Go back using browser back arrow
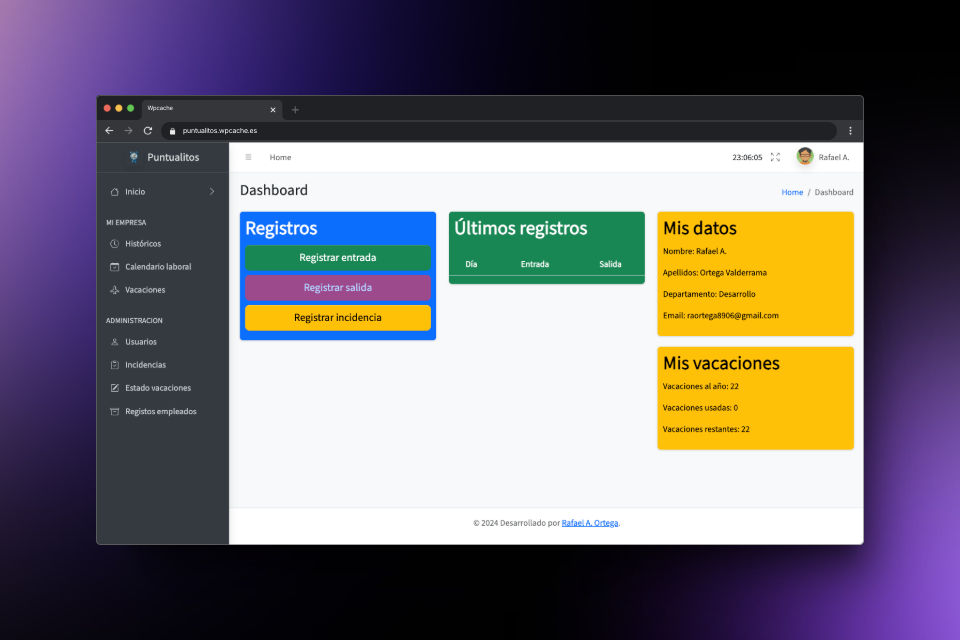The image size is (960, 640). coord(109,130)
